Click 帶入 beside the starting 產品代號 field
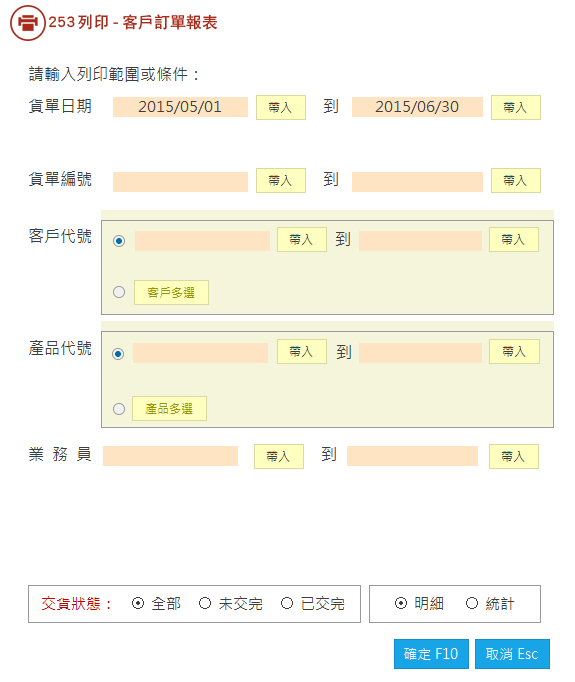575x682 pixels. coord(302,351)
